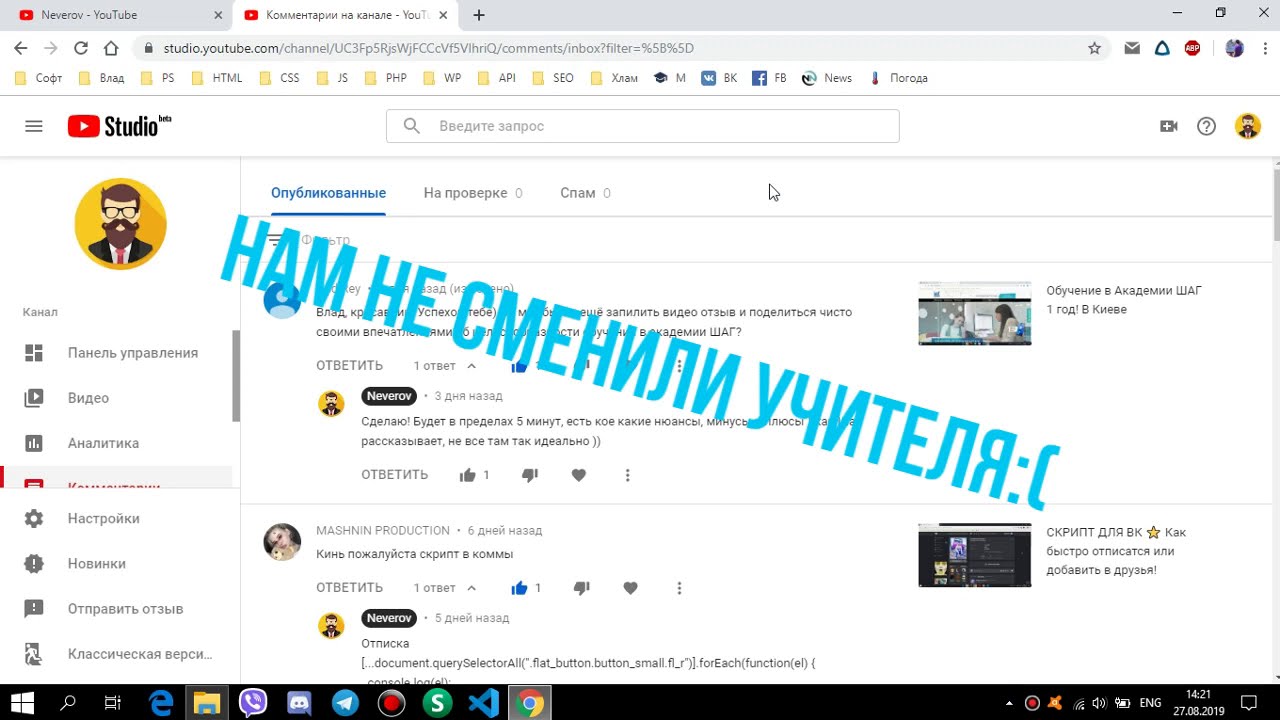Collapse the 1 ответ thread under MASHNIN comment
The width and height of the screenshot is (1280, 720).
click(x=445, y=588)
